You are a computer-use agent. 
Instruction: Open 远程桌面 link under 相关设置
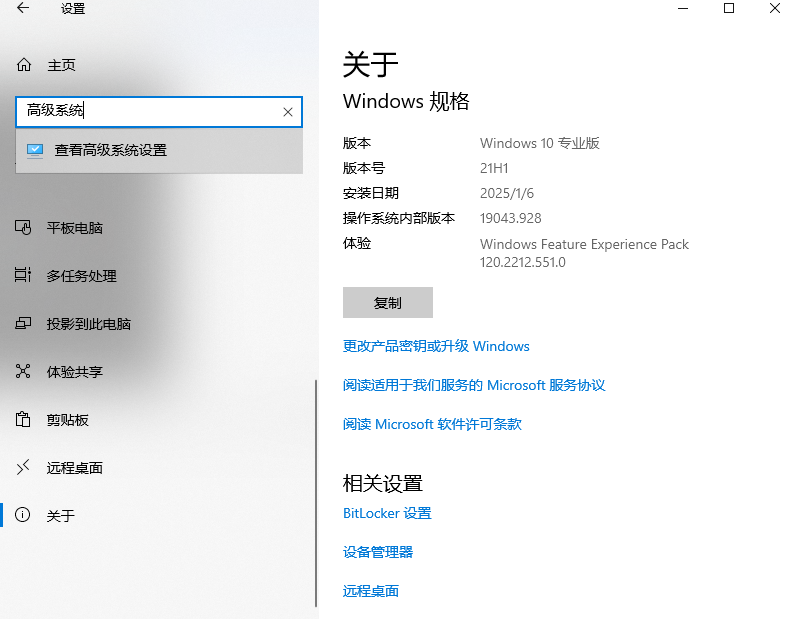click(371, 592)
